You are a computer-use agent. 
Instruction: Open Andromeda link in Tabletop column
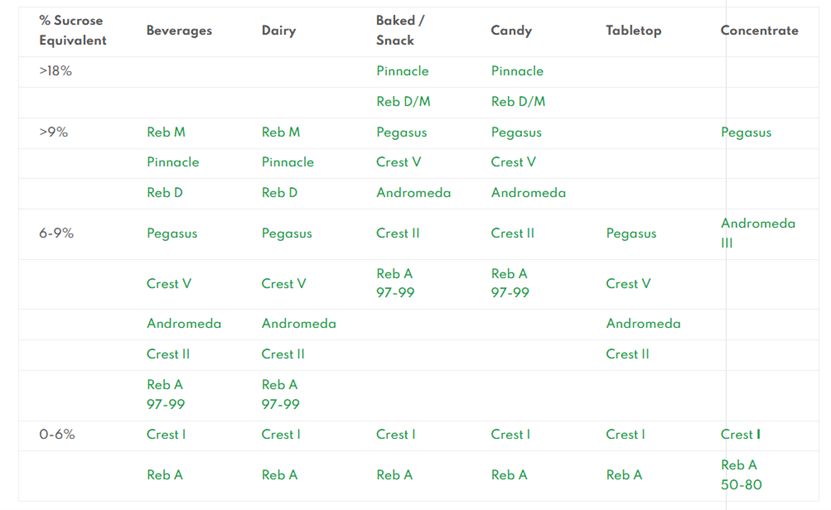coord(643,324)
